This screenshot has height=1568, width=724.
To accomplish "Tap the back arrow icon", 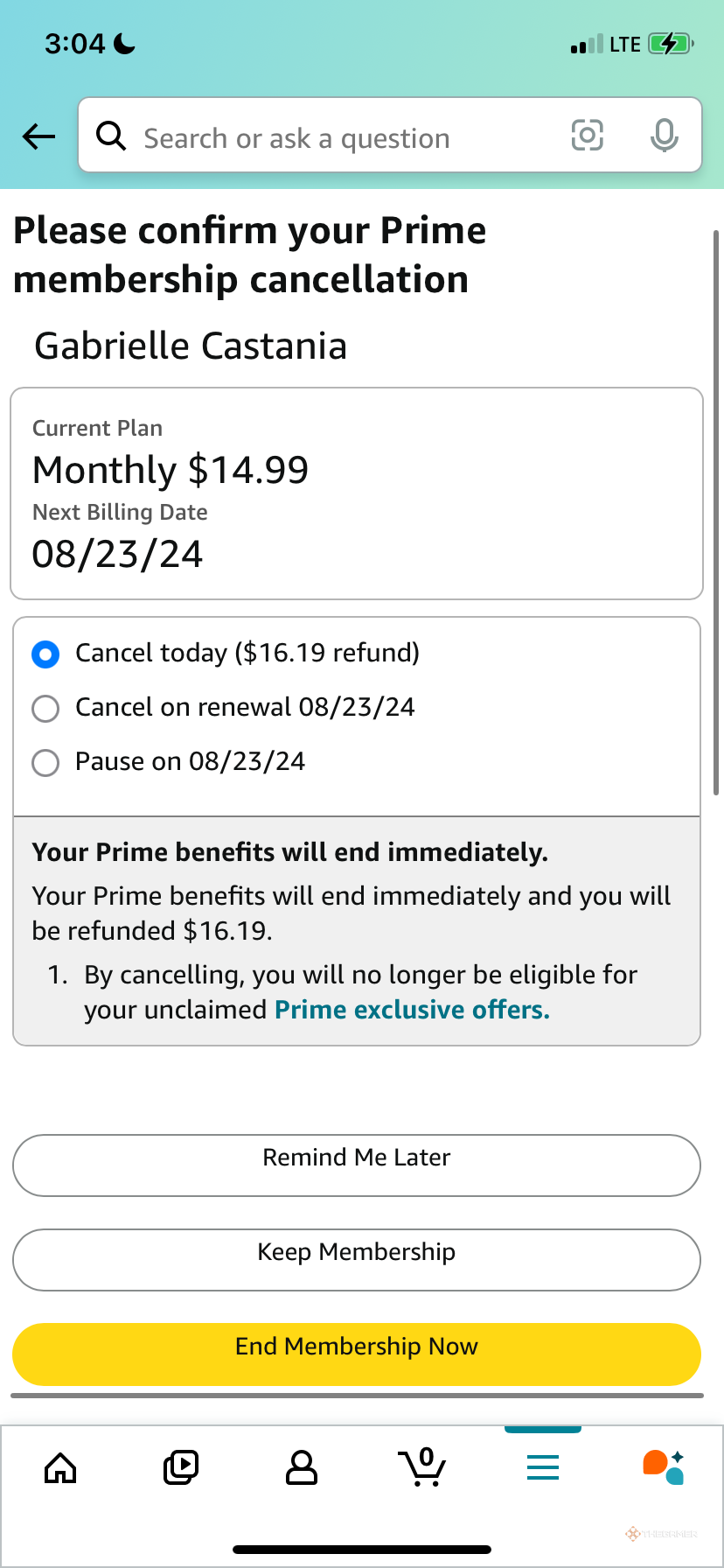I will coord(39,136).
